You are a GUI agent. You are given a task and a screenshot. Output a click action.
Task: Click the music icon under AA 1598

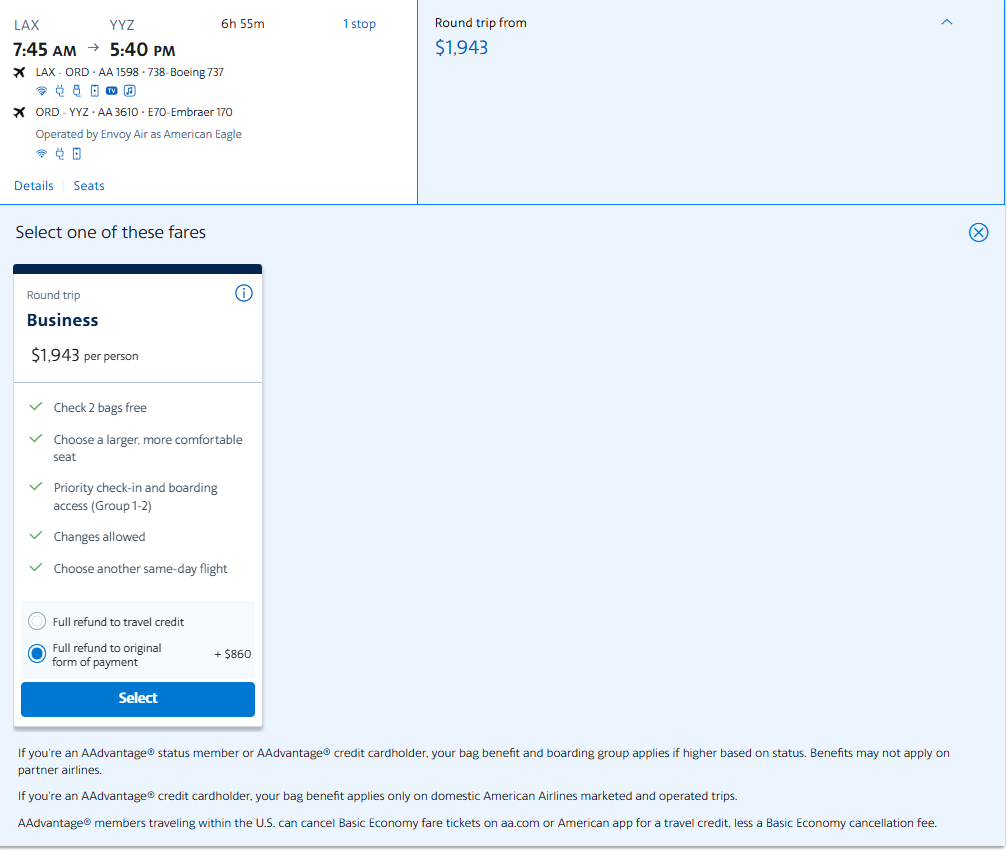point(130,91)
